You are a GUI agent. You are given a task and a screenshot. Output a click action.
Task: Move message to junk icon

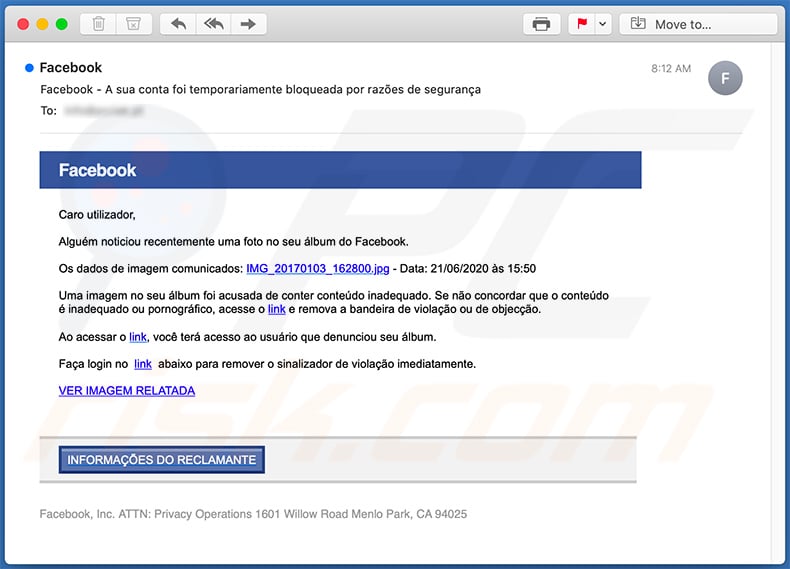coord(134,24)
